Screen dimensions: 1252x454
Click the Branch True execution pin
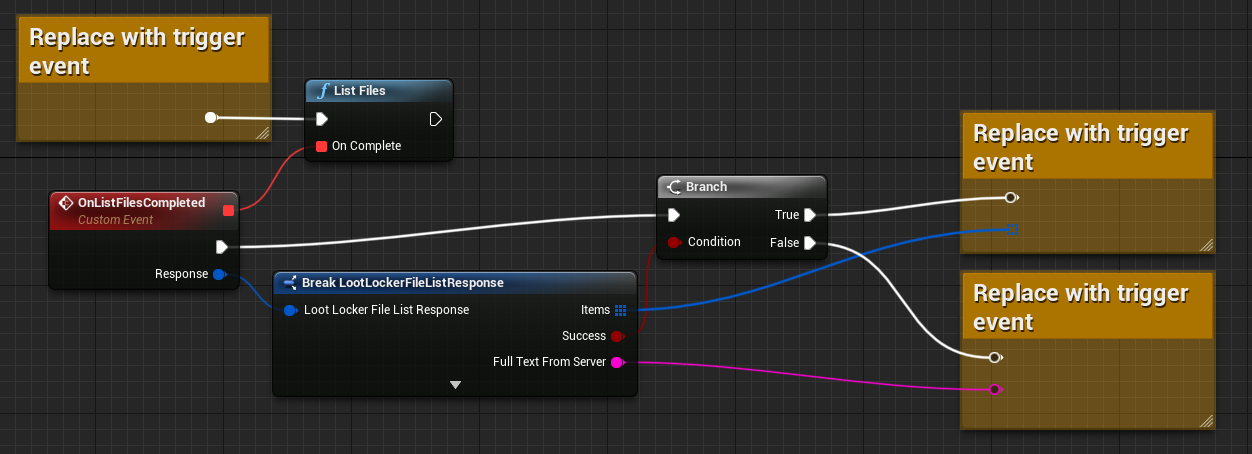810,215
